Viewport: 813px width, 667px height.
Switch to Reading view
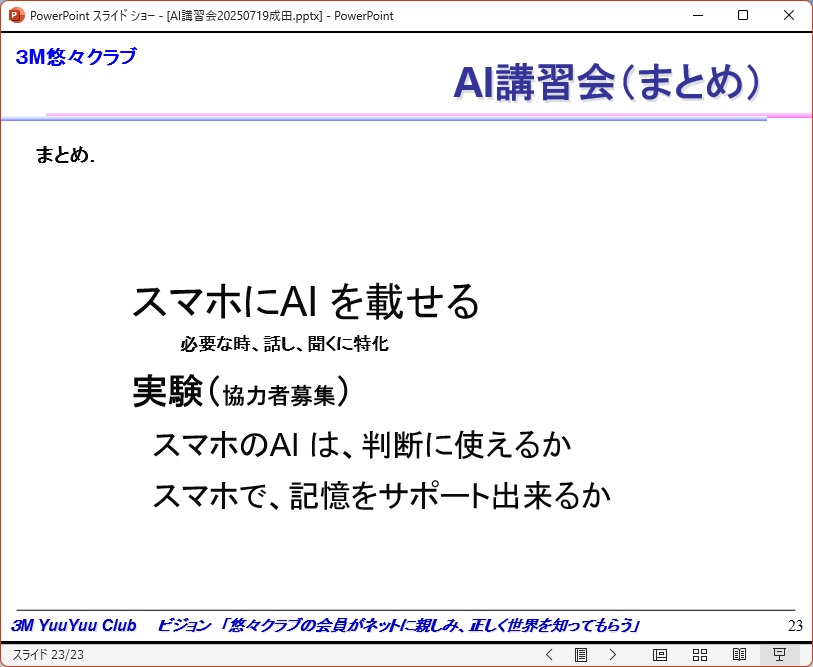point(740,655)
